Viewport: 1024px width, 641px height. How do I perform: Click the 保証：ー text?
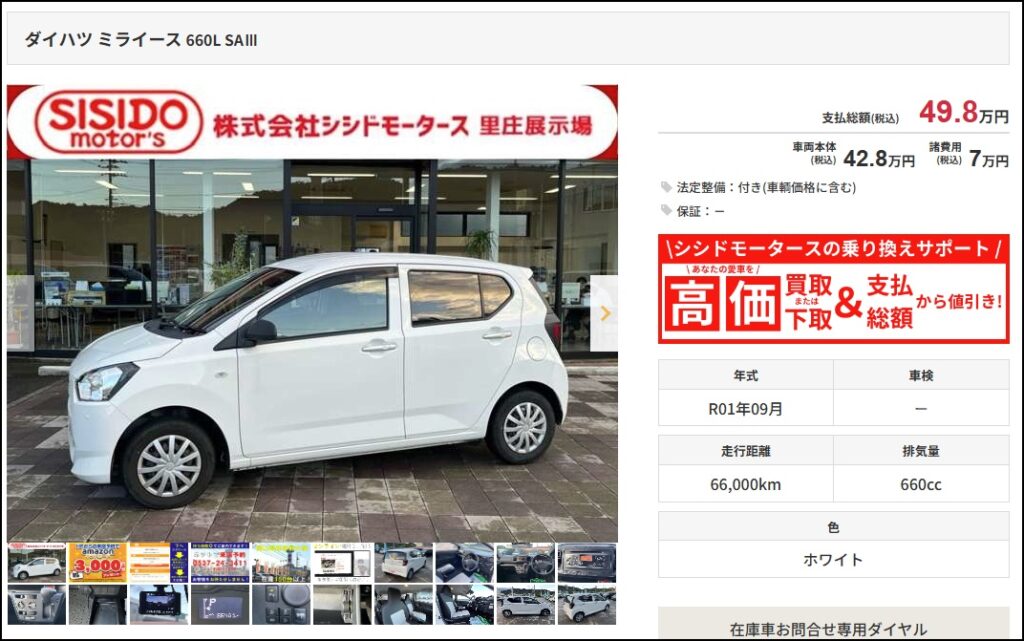pos(700,211)
